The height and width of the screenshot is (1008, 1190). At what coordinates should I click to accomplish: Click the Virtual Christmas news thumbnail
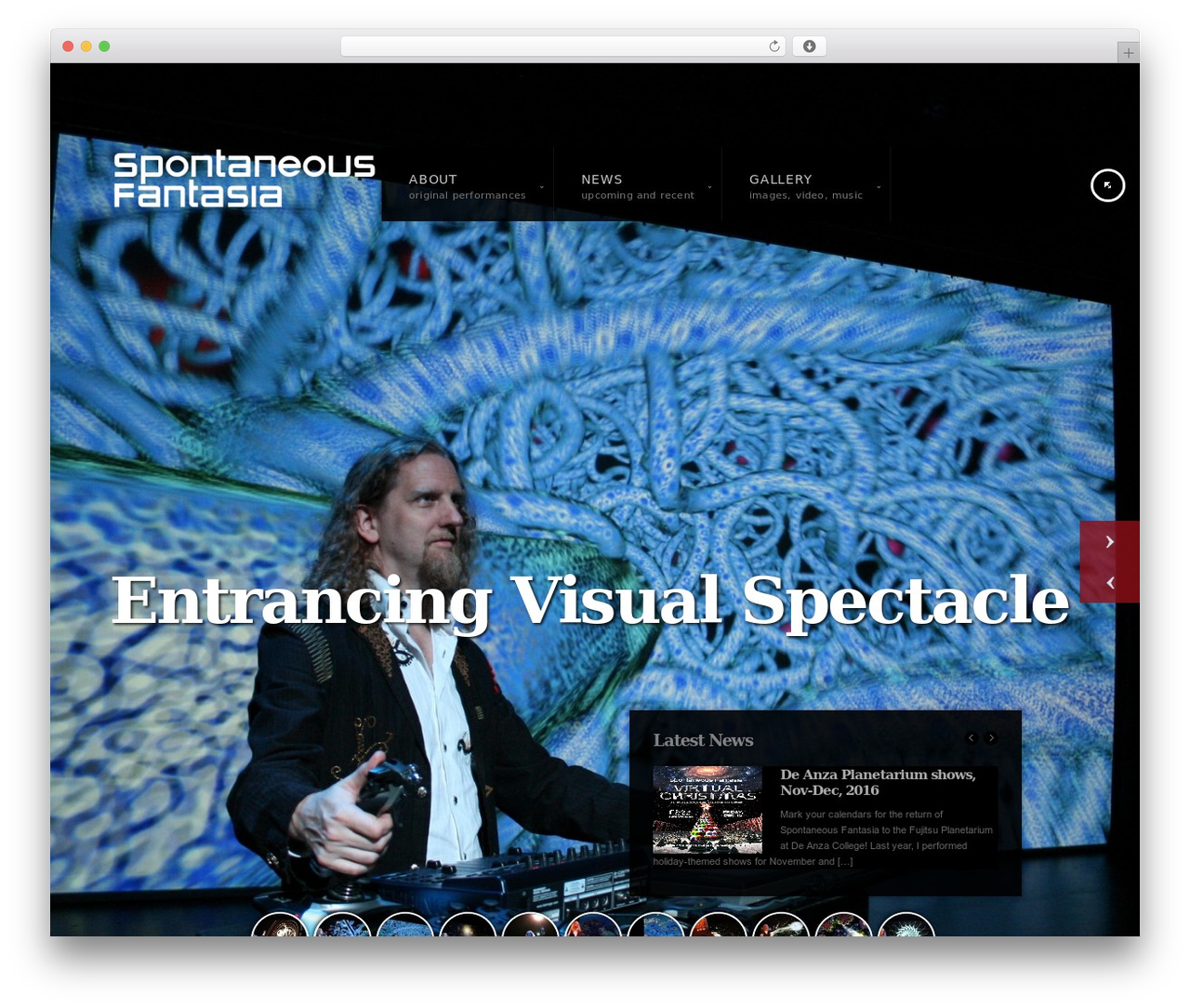[707, 810]
